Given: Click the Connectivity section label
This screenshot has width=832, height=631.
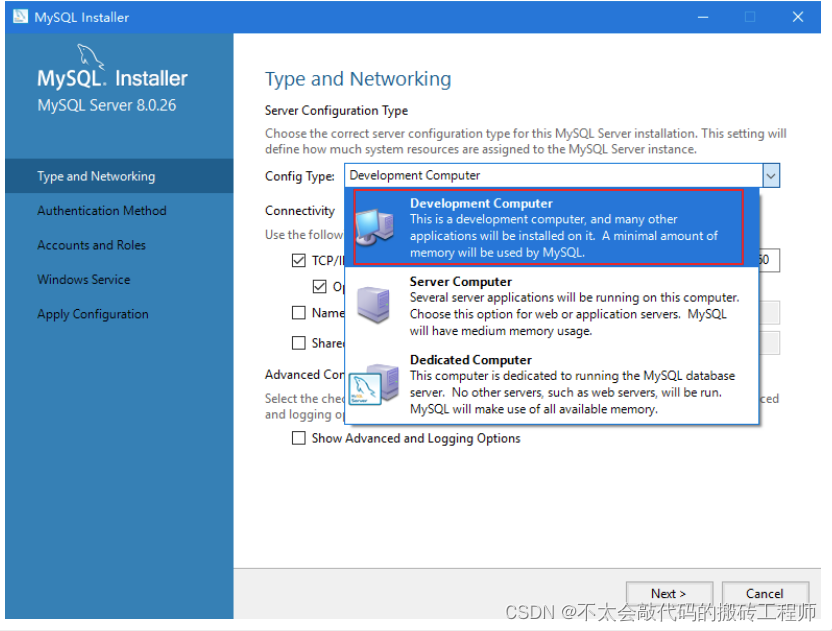Looking at the screenshot, I should (300, 211).
